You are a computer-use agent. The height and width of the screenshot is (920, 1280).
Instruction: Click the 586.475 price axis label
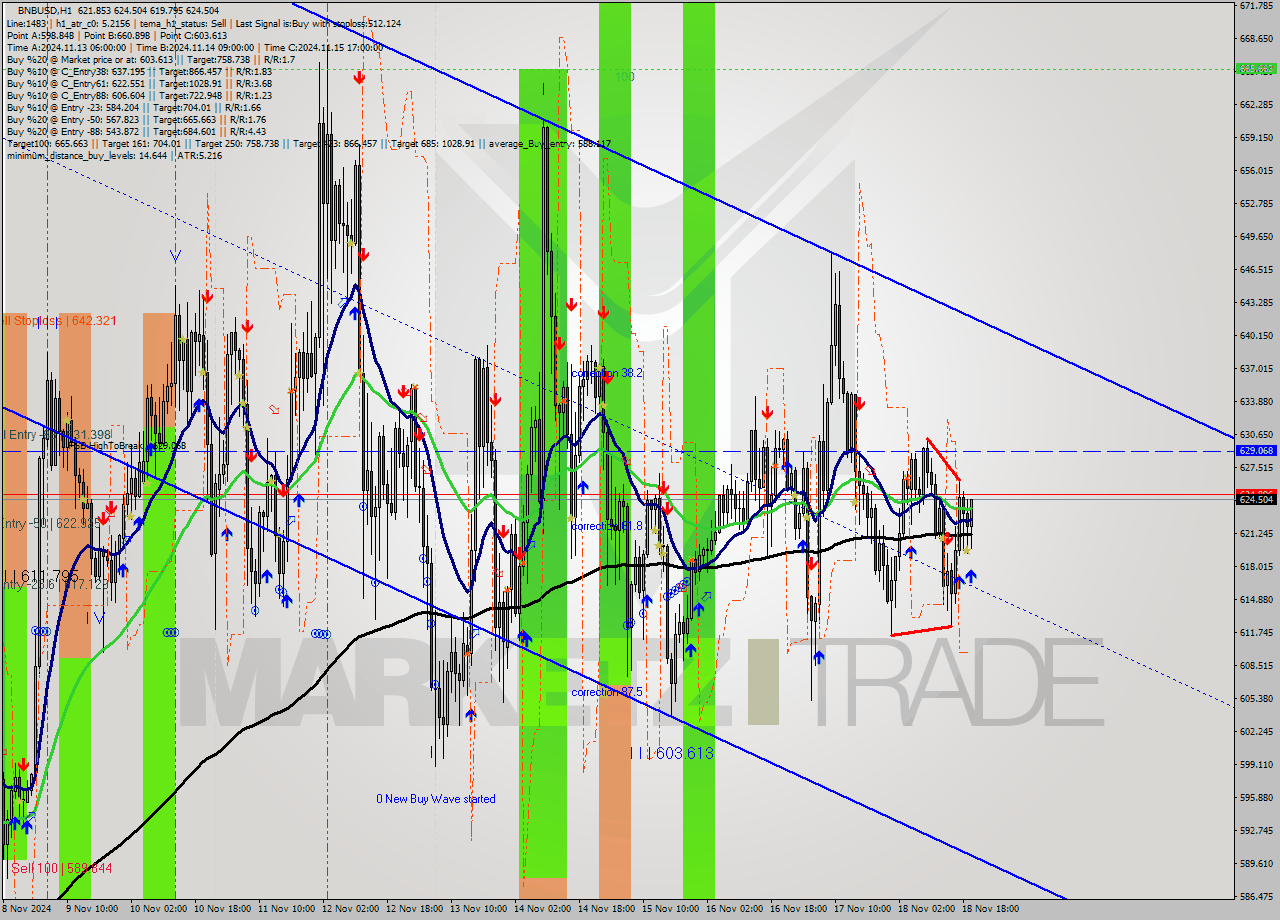pos(1256,897)
